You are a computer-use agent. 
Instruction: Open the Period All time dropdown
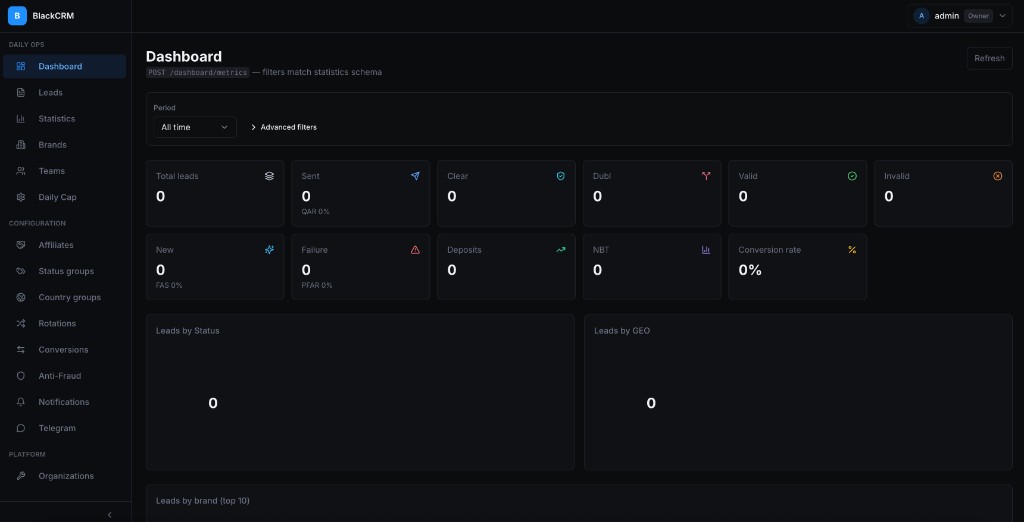[195, 127]
